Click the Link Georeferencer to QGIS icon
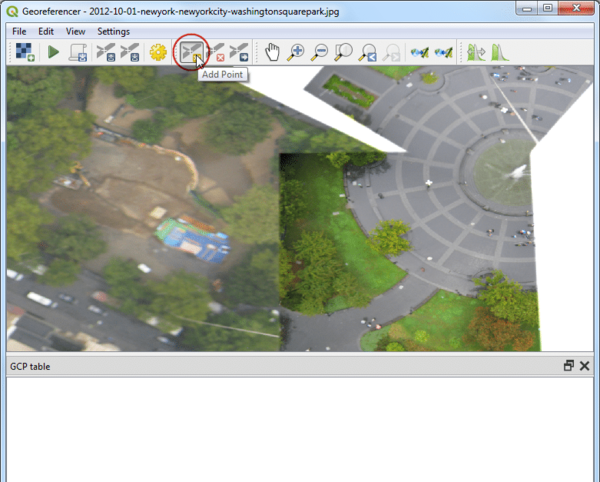 (419, 52)
